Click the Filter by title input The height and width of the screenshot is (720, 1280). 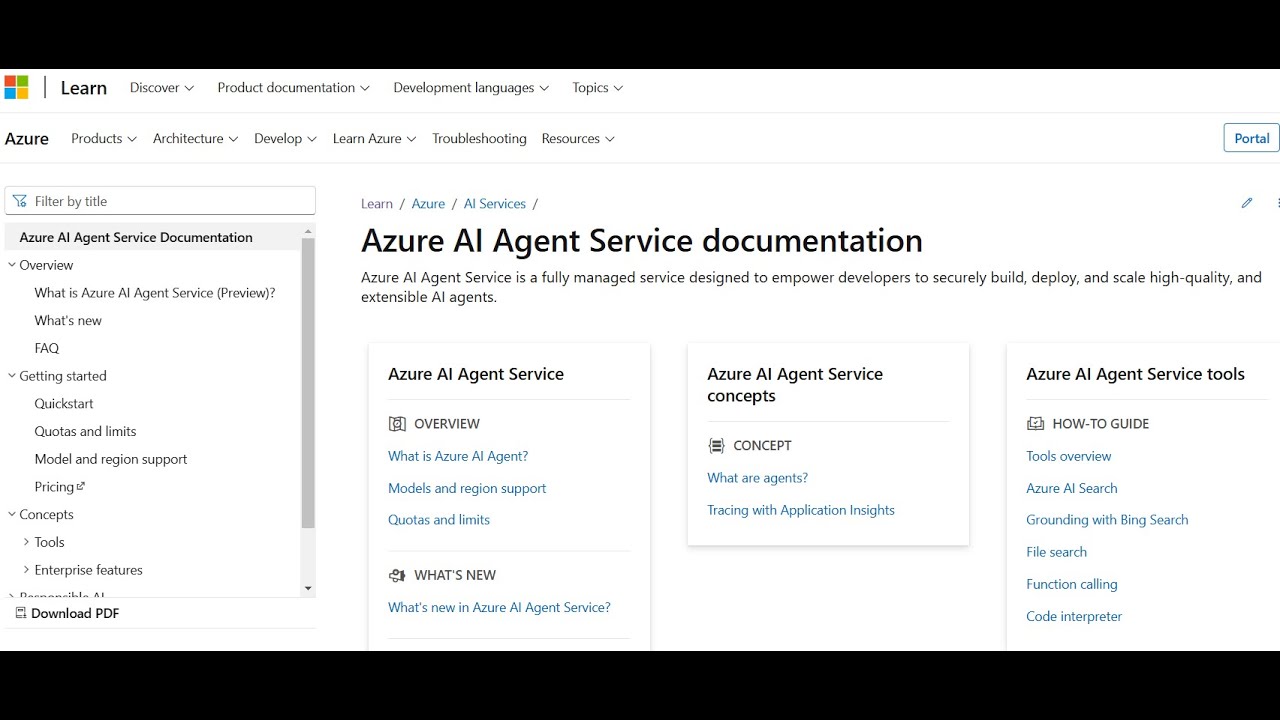click(160, 201)
